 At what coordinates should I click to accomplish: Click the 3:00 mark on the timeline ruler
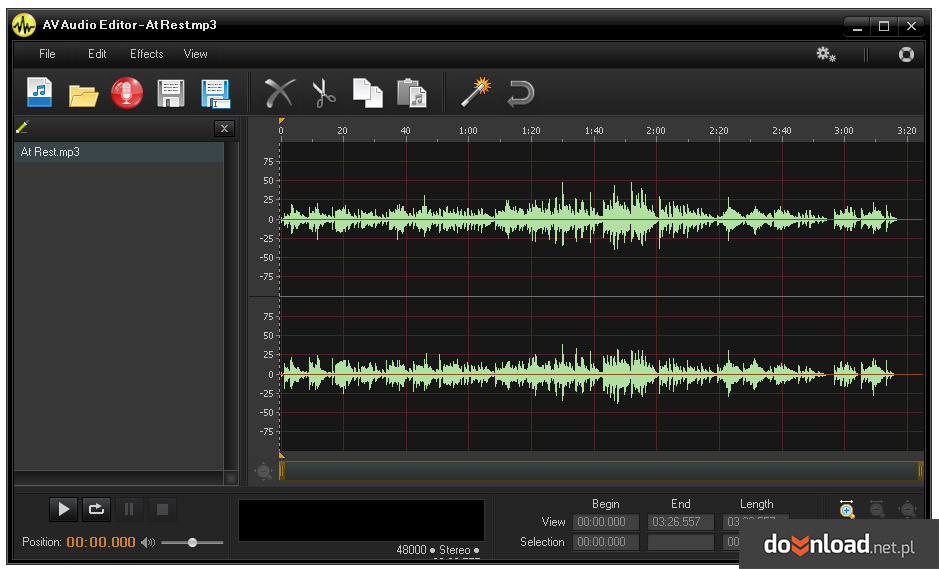(x=844, y=131)
